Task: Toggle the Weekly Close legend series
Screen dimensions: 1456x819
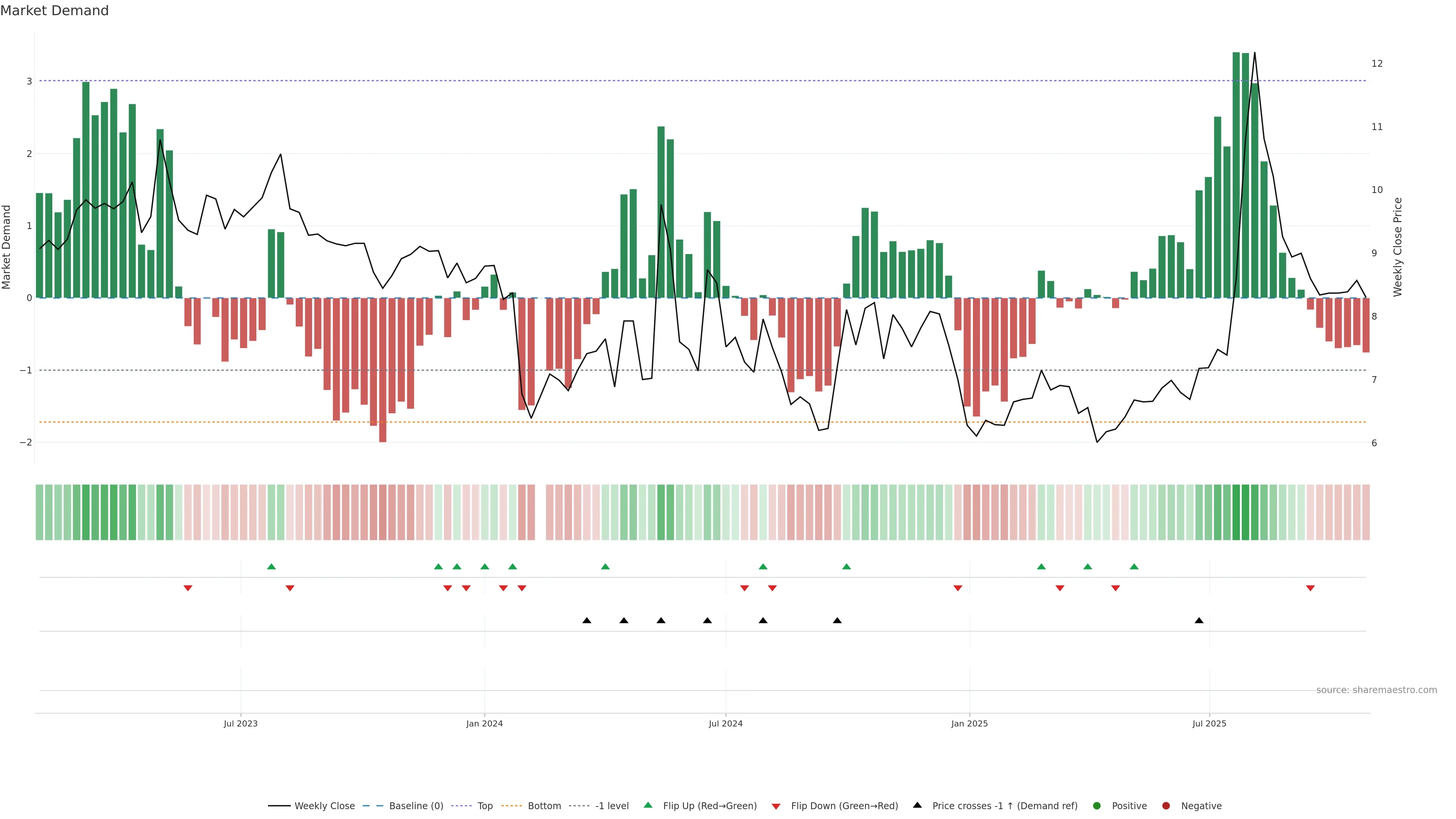Action: pos(325,805)
